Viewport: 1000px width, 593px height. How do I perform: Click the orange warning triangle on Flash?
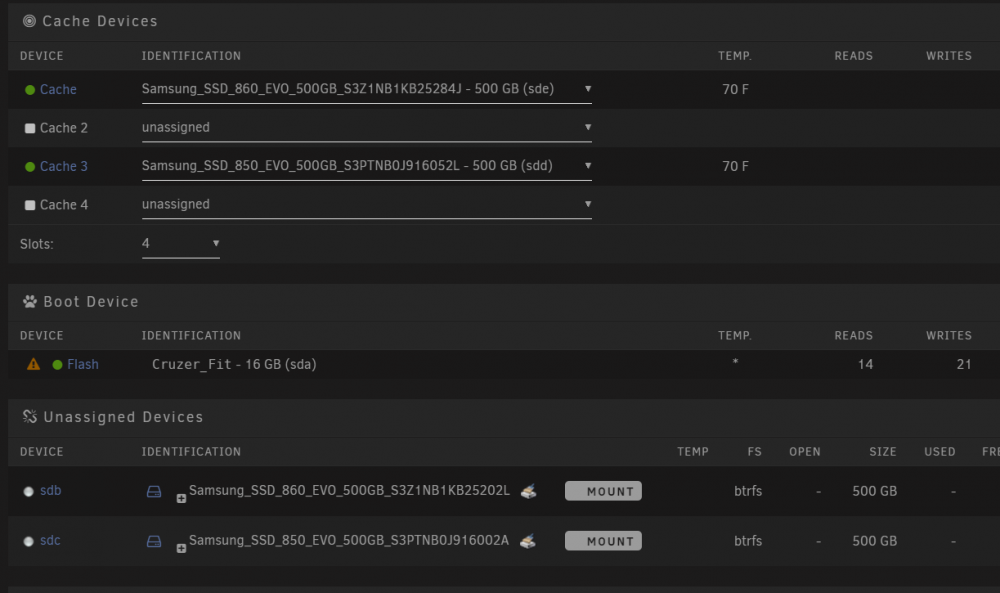coord(33,364)
